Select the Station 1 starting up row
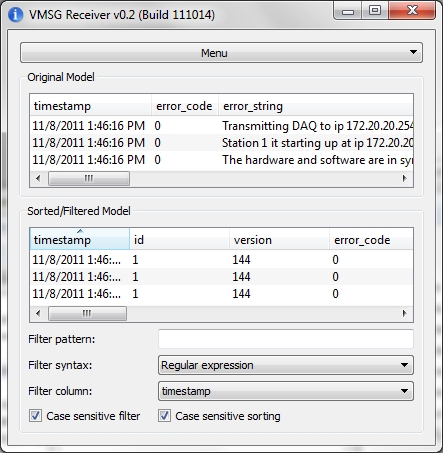443x453 pixels. pos(221,143)
